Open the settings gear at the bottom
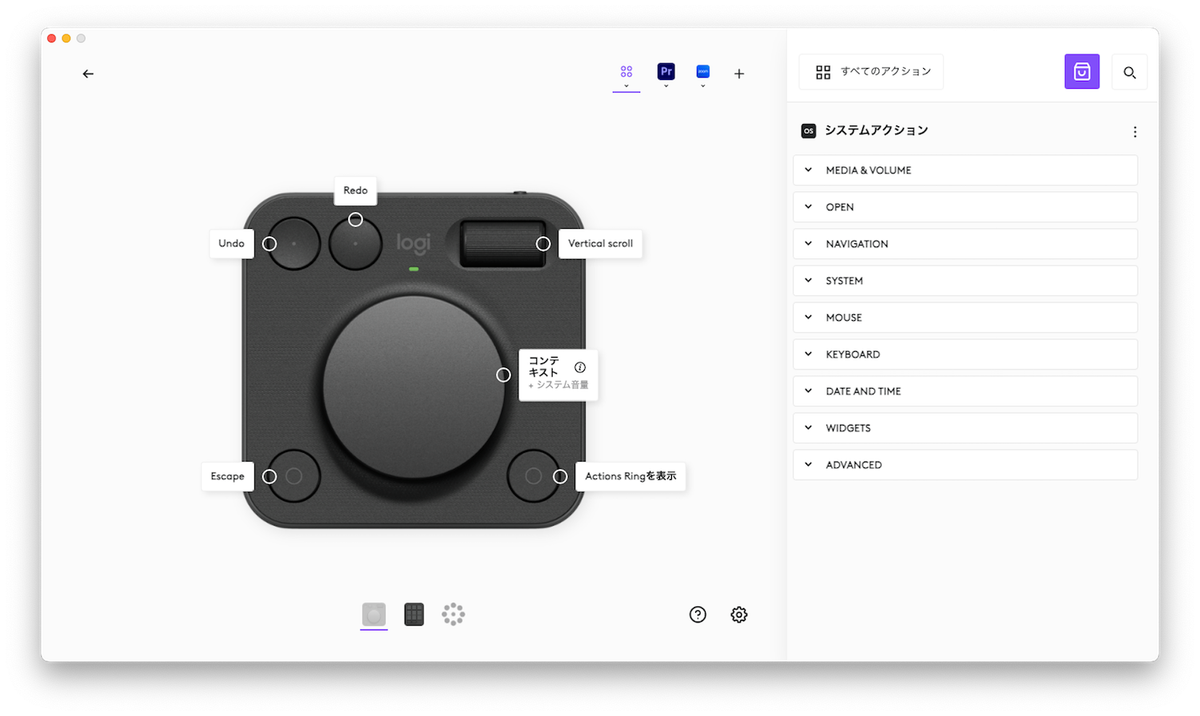The width and height of the screenshot is (1200, 716). click(739, 614)
